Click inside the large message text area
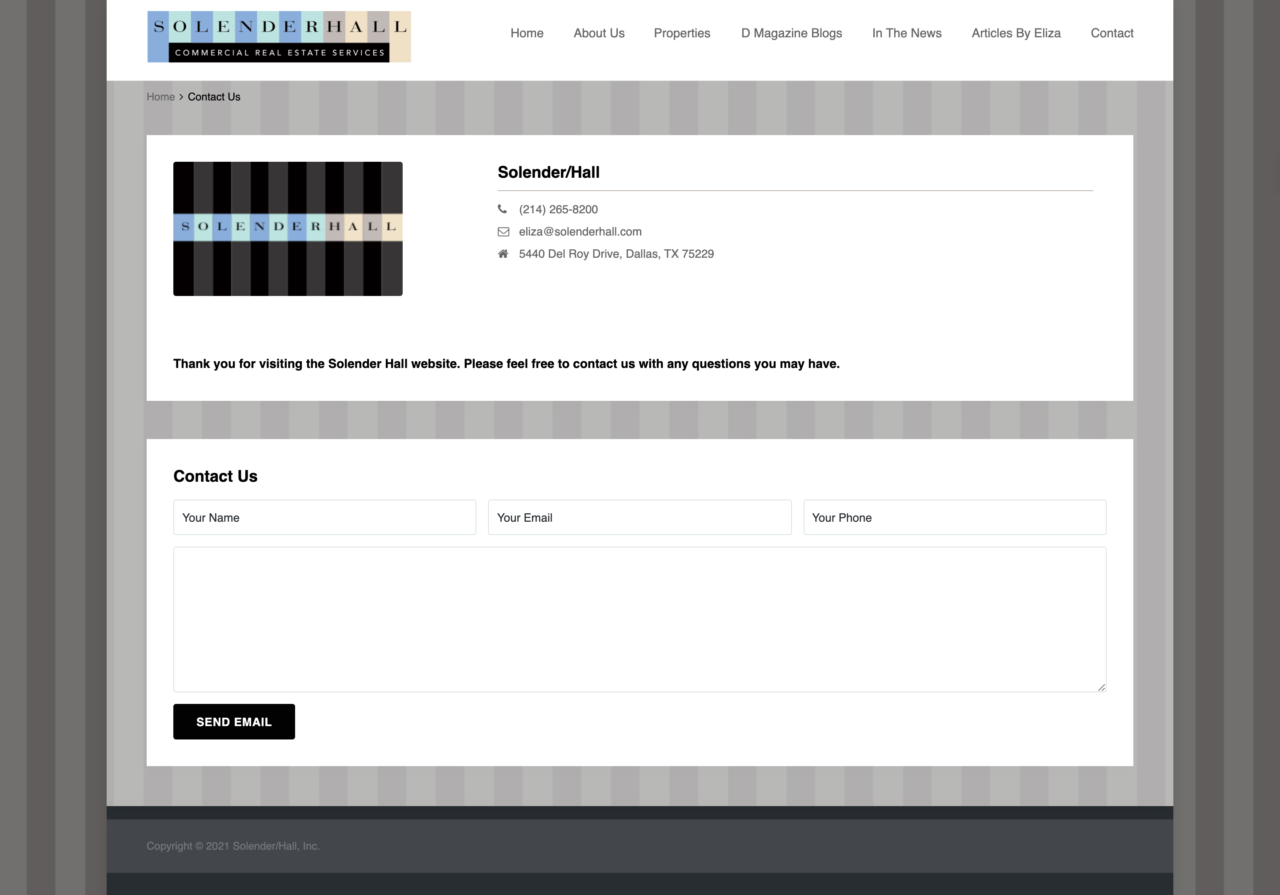The height and width of the screenshot is (895, 1280). coord(639,618)
